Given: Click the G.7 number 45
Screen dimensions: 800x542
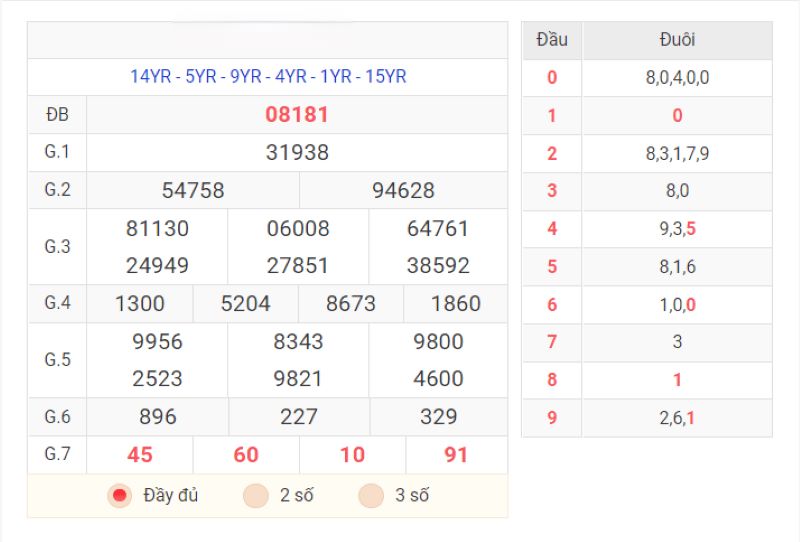Looking at the screenshot, I should click(140, 455).
